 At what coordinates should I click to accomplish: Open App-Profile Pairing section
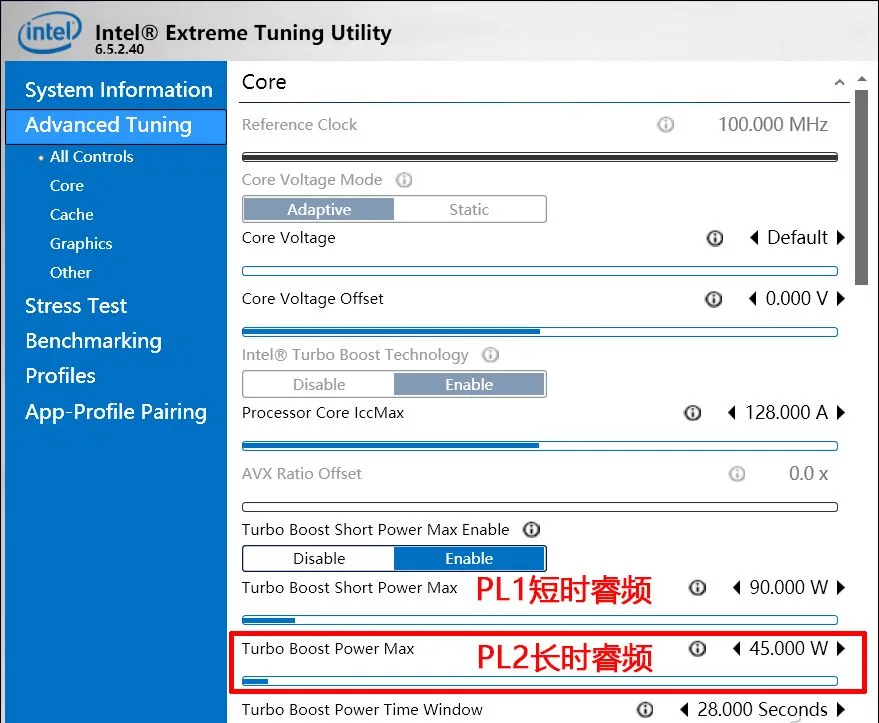[116, 412]
